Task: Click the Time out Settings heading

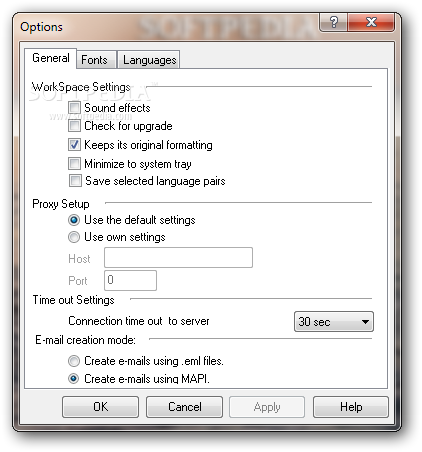Action: point(73,300)
